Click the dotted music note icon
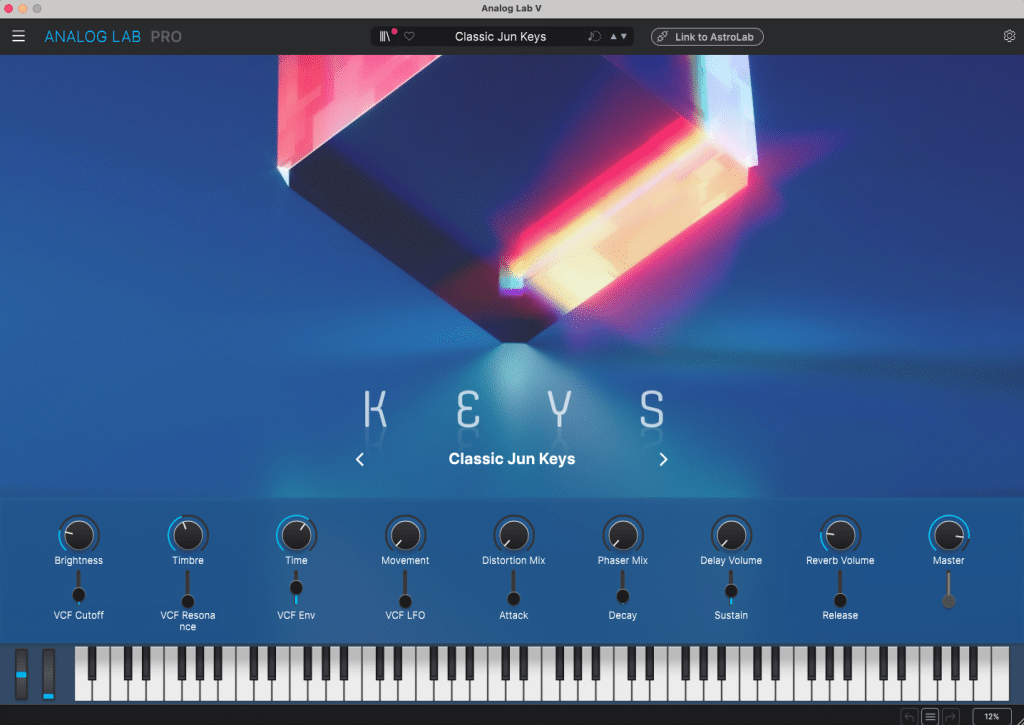 (x=594, y=36)
